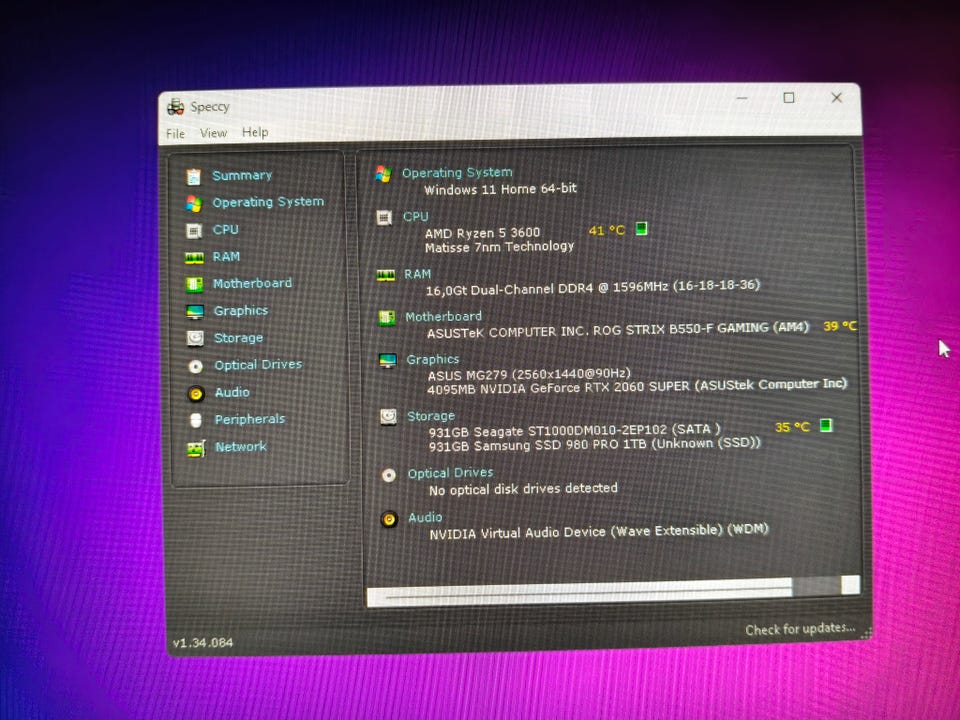This screenshot has width=960, height=720.
Task: Click the 39 °C motherboard temperature value
Action: point(840,326)
